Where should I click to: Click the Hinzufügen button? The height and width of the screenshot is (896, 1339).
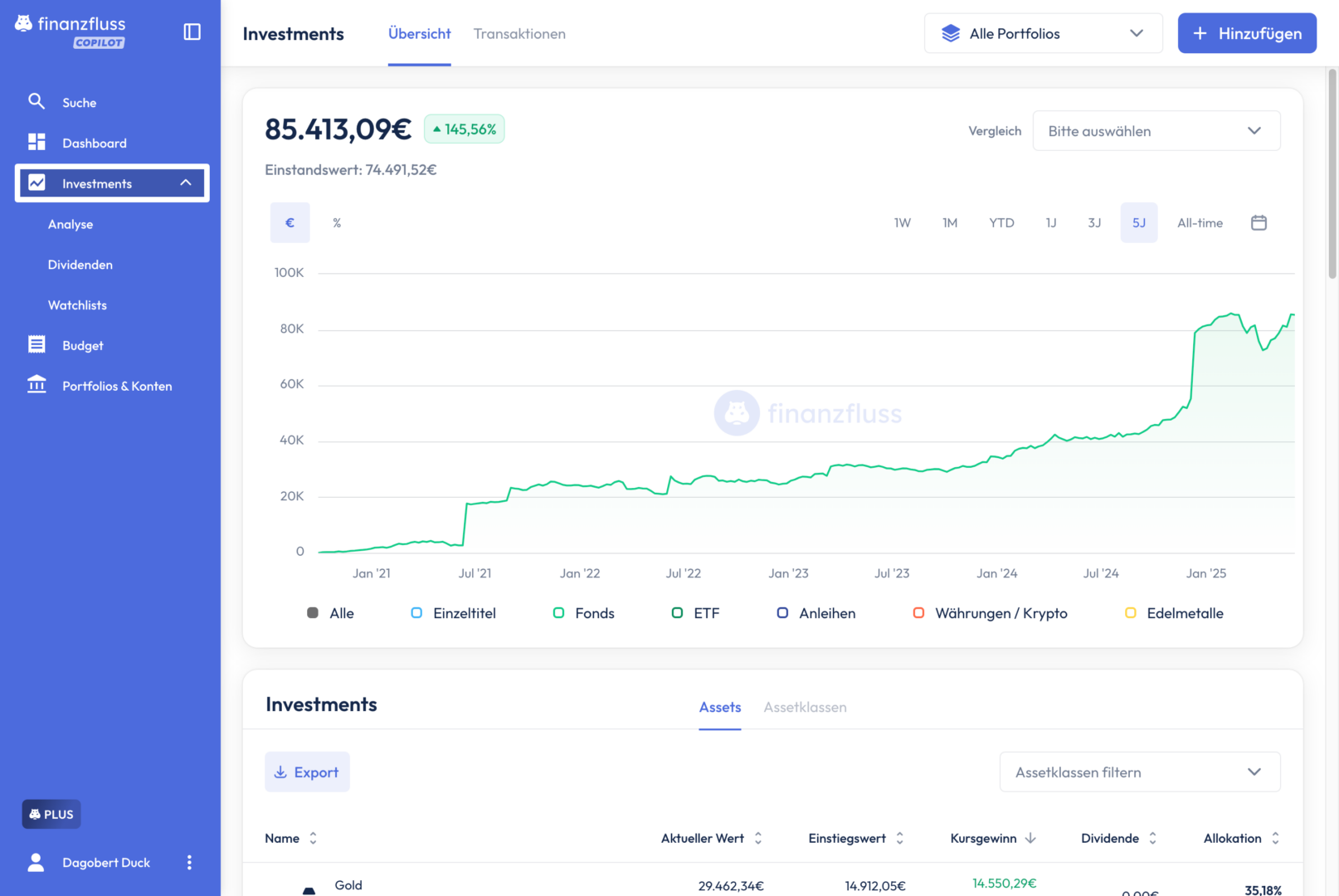(1247, 33)
